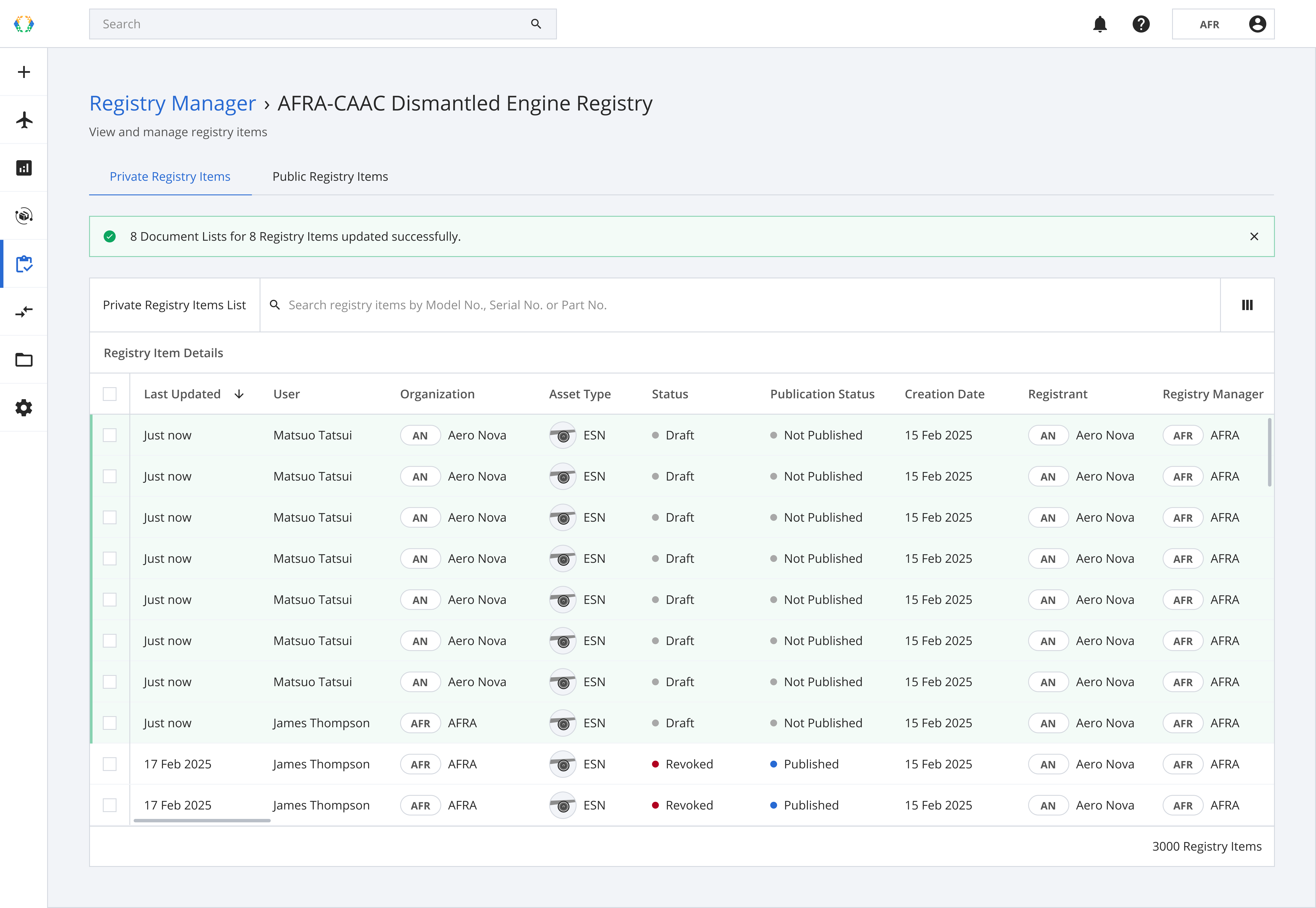Select the Private Registry Items tab
This screenshot has width=1316, height=908.
pyautogui.click(x=170, y=177)
